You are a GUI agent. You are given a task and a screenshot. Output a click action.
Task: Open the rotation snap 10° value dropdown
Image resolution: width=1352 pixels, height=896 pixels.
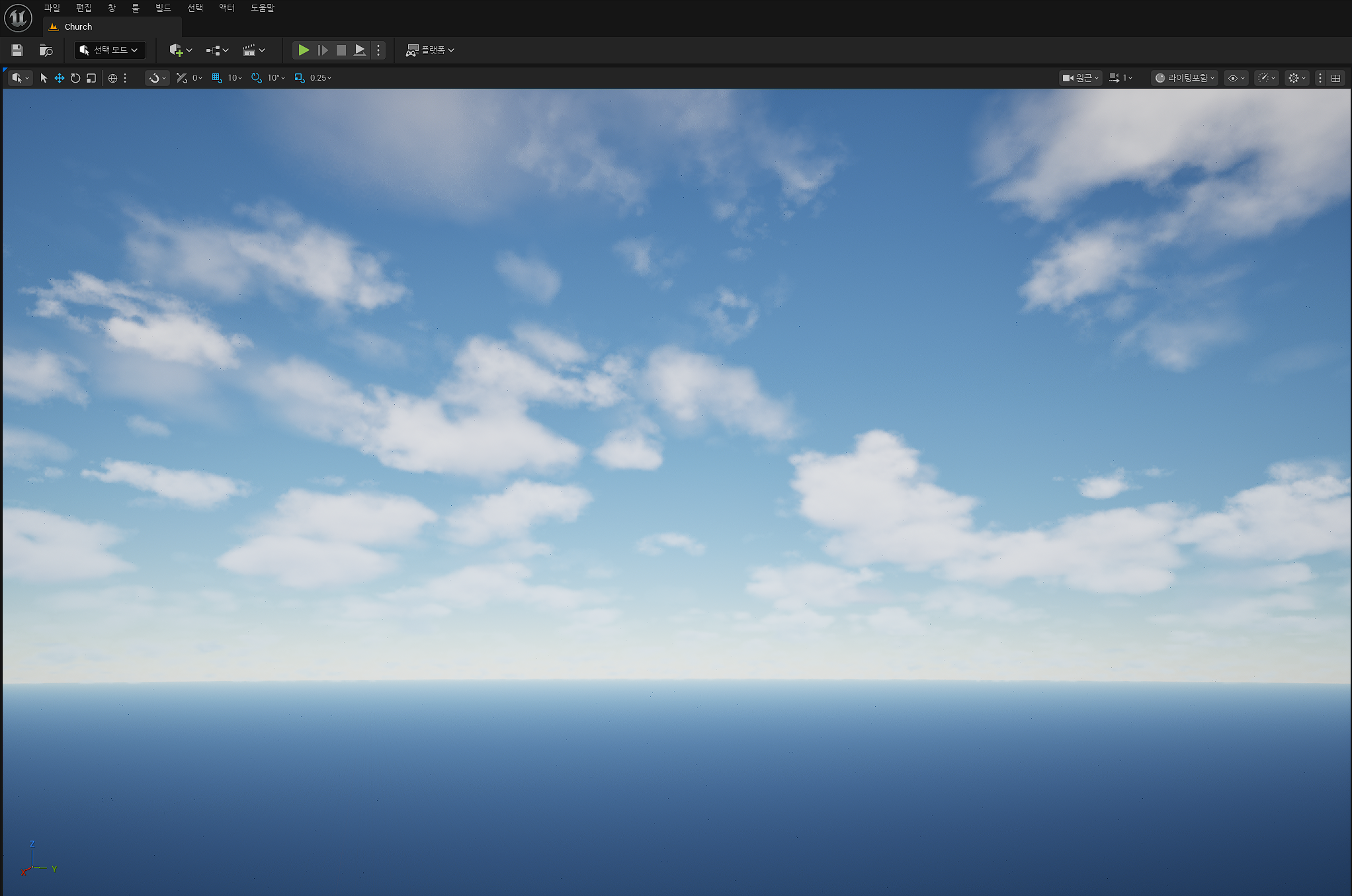276,78
